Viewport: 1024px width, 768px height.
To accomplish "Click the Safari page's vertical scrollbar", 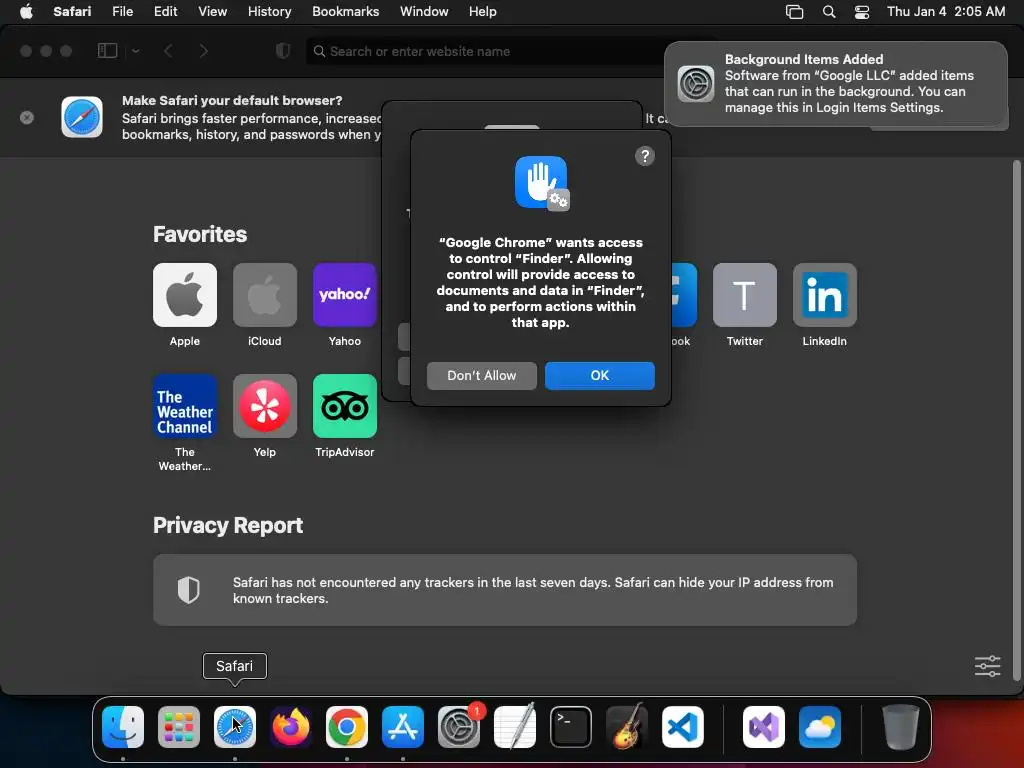I will (1016, 420).
